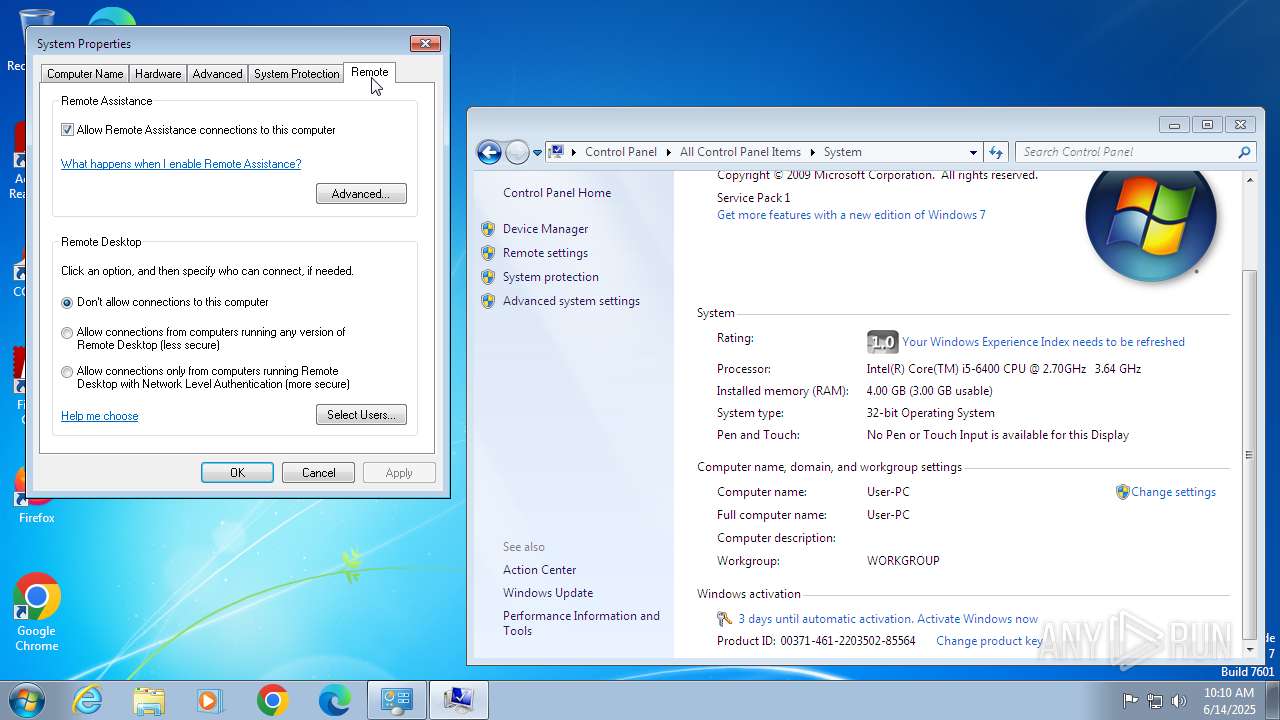Viewport: 1280px width, 720px height.
Task: Open Windows Media Player from taskbar
Action: (210, 700)
